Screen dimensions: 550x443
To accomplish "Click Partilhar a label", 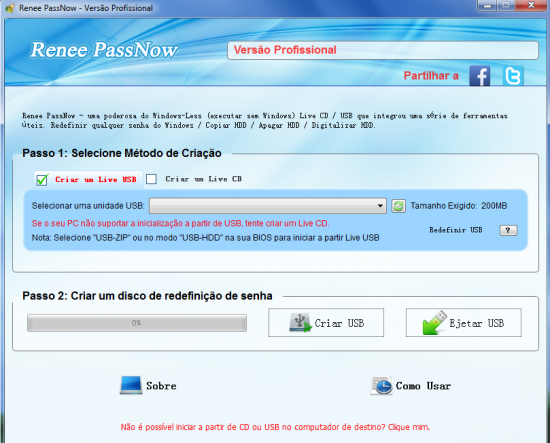I will [431, 76].
